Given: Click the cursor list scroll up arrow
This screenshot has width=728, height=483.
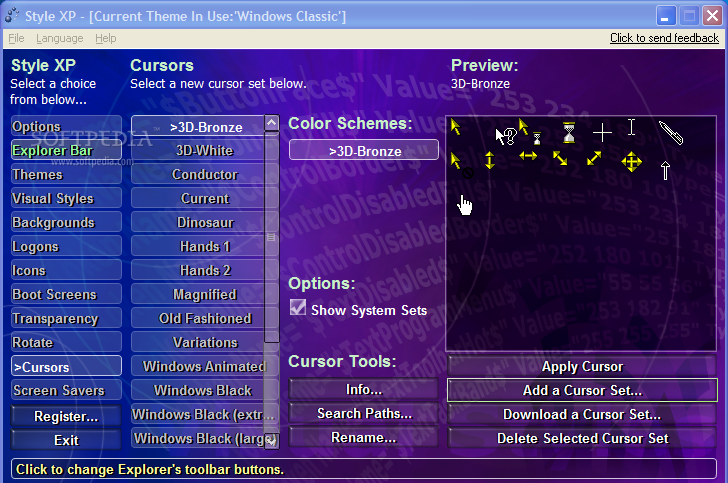Looking at the screenshot, I should [272, 123].
